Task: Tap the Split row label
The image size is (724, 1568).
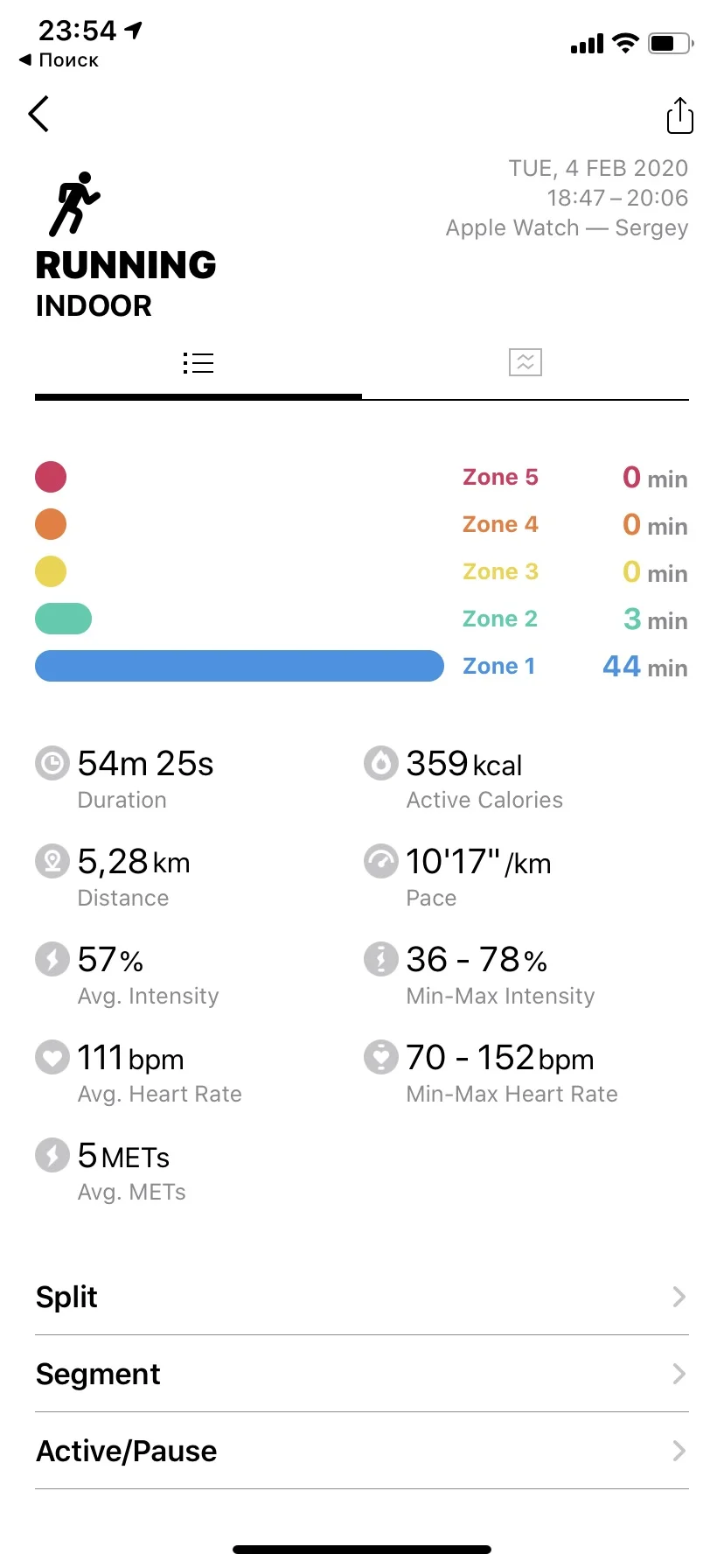Action: coord(67,1297)
